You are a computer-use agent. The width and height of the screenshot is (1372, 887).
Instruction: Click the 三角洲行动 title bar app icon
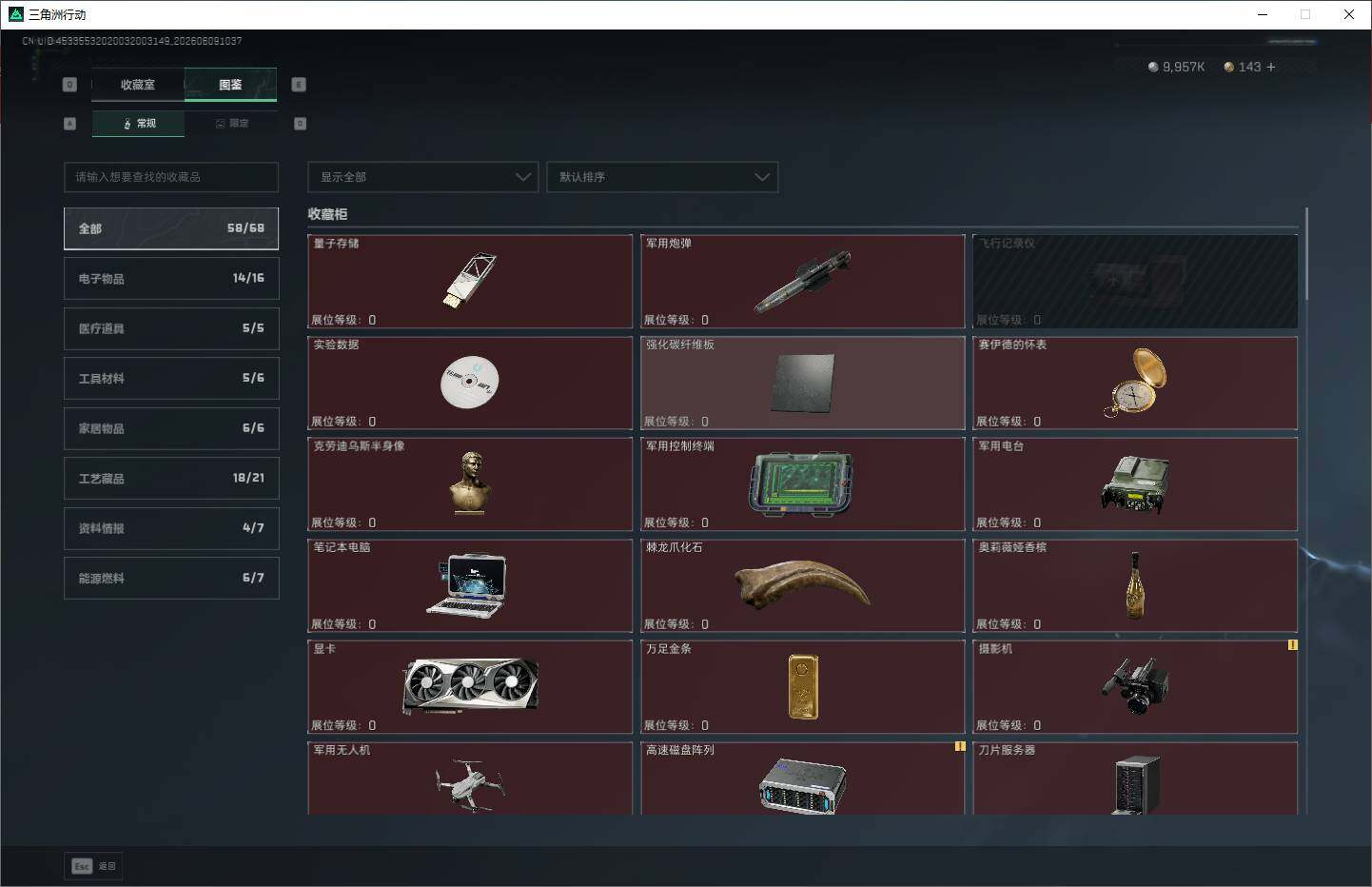pos(15,14)
